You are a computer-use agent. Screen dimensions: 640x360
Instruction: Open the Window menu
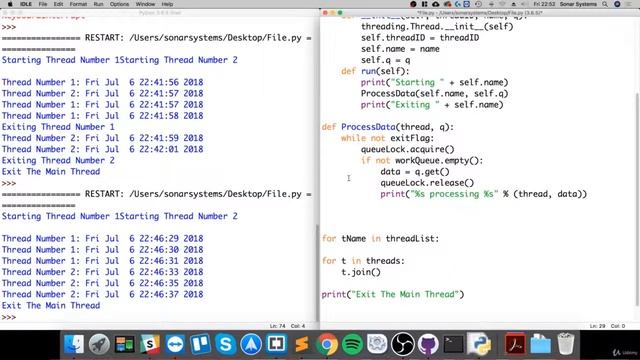pyautogui.click(x=145, y=4)
